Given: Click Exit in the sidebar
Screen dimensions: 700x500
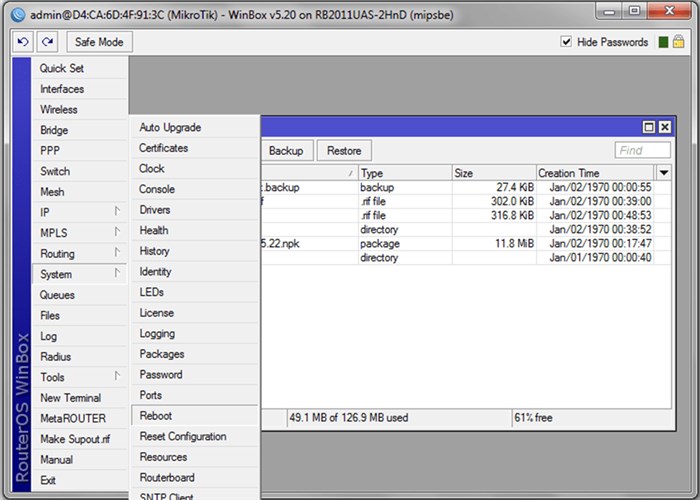Looking at the screenshot, I should (79, 480).
